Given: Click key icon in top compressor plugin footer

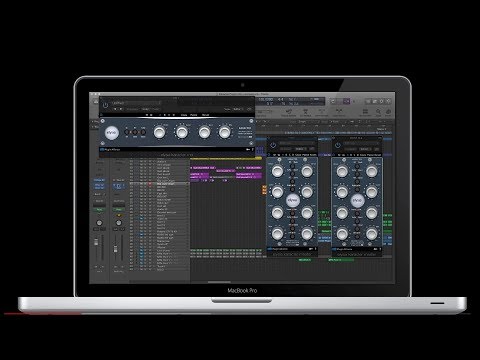Looking at the screenshot, I should pyautogui.click(x=248, y=150).
